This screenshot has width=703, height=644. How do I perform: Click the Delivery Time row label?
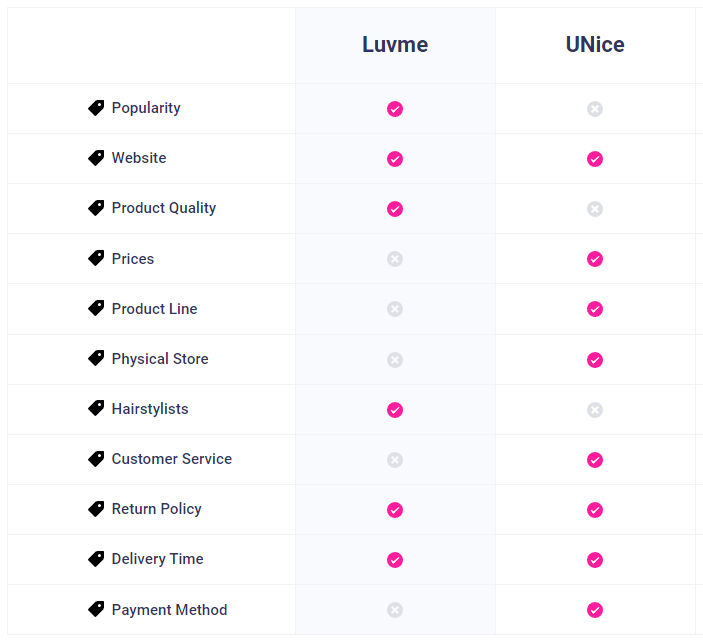coord(157,559)
